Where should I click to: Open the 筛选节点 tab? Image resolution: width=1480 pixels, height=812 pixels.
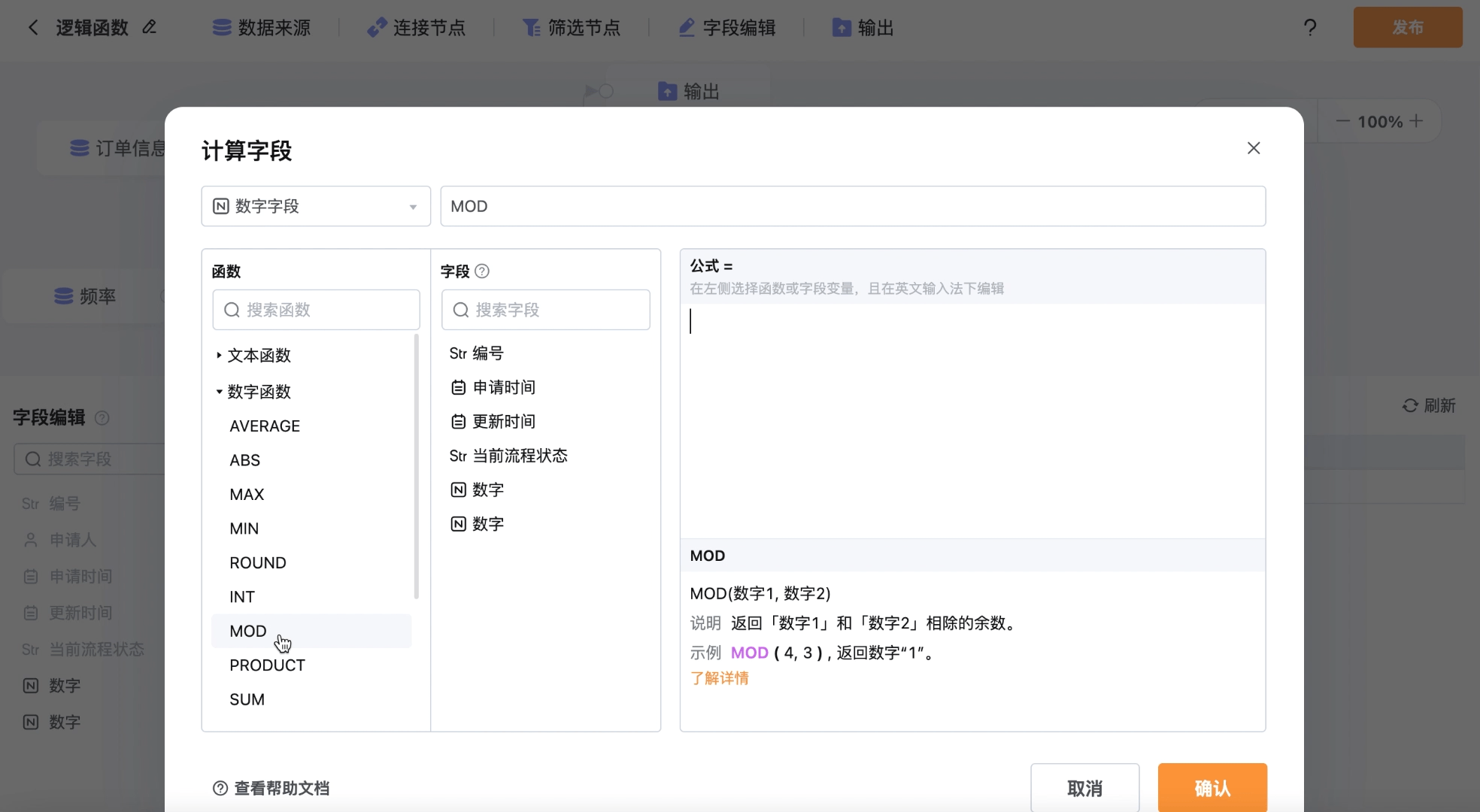tap(571, 28)
